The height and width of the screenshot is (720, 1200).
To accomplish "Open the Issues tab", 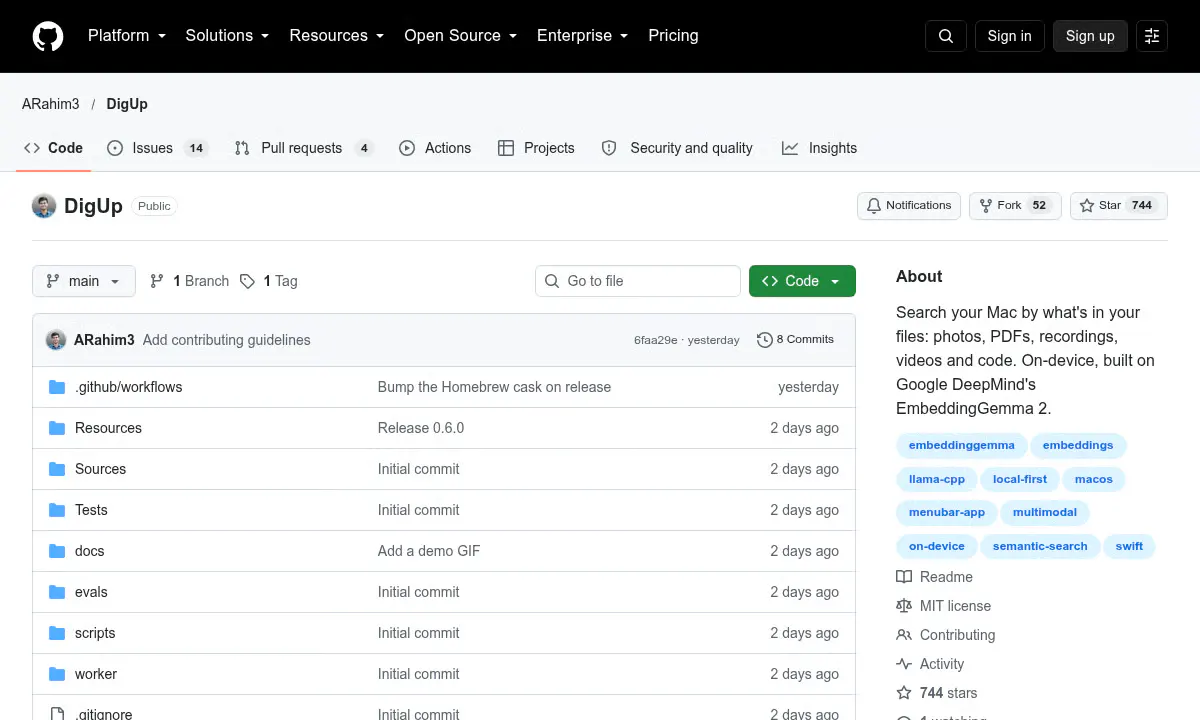I will click(x=156, y=148).
